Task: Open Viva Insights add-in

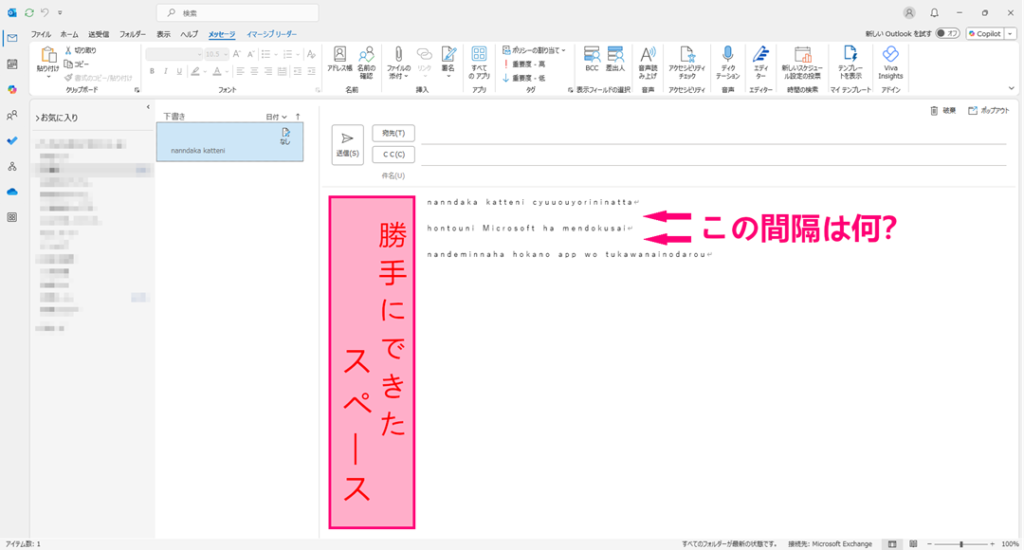Action: [890, 60]
